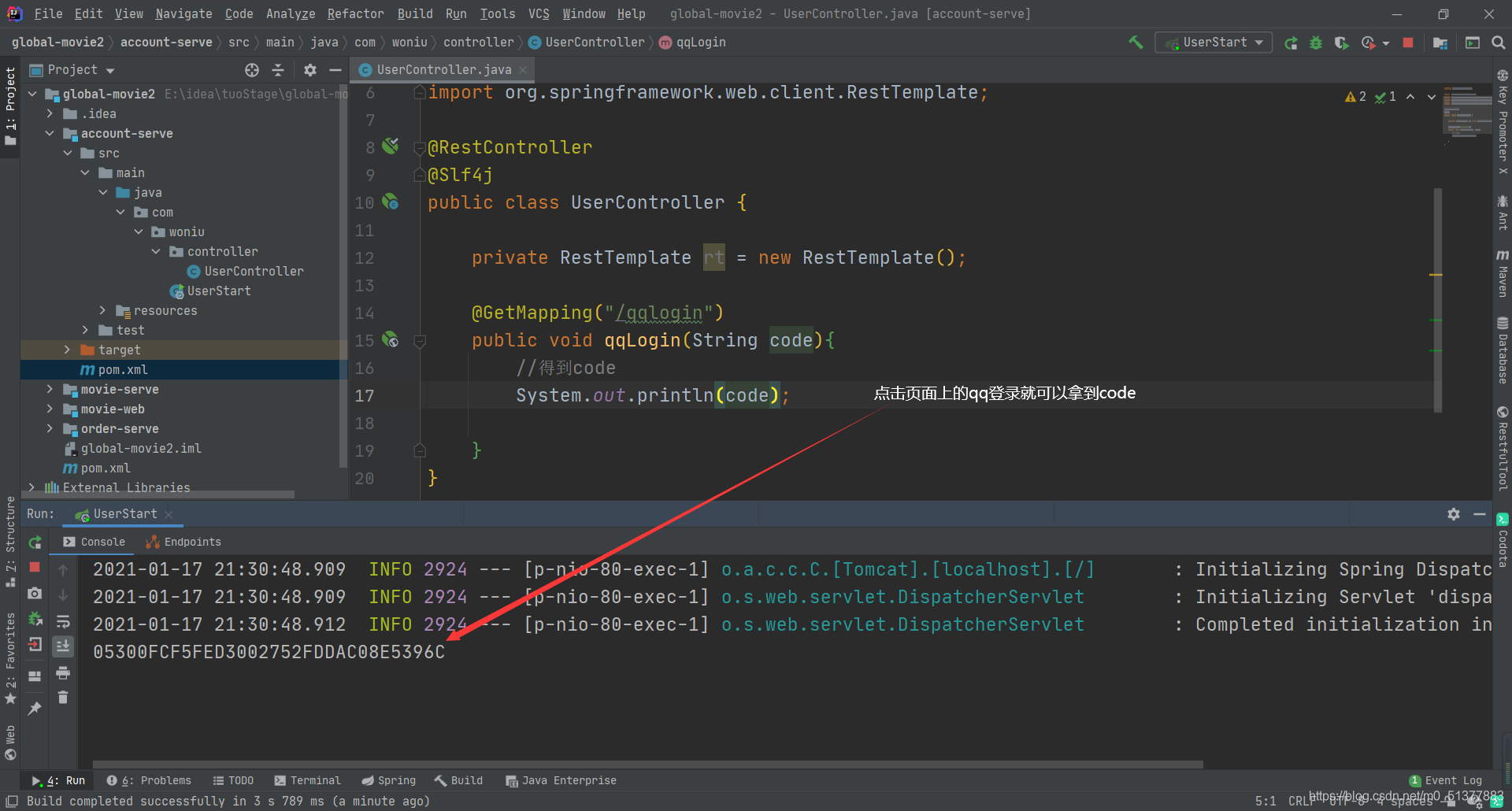1512x811 pixels.
Task: Toggle scroll to end of console
Action: coord(63,646)
